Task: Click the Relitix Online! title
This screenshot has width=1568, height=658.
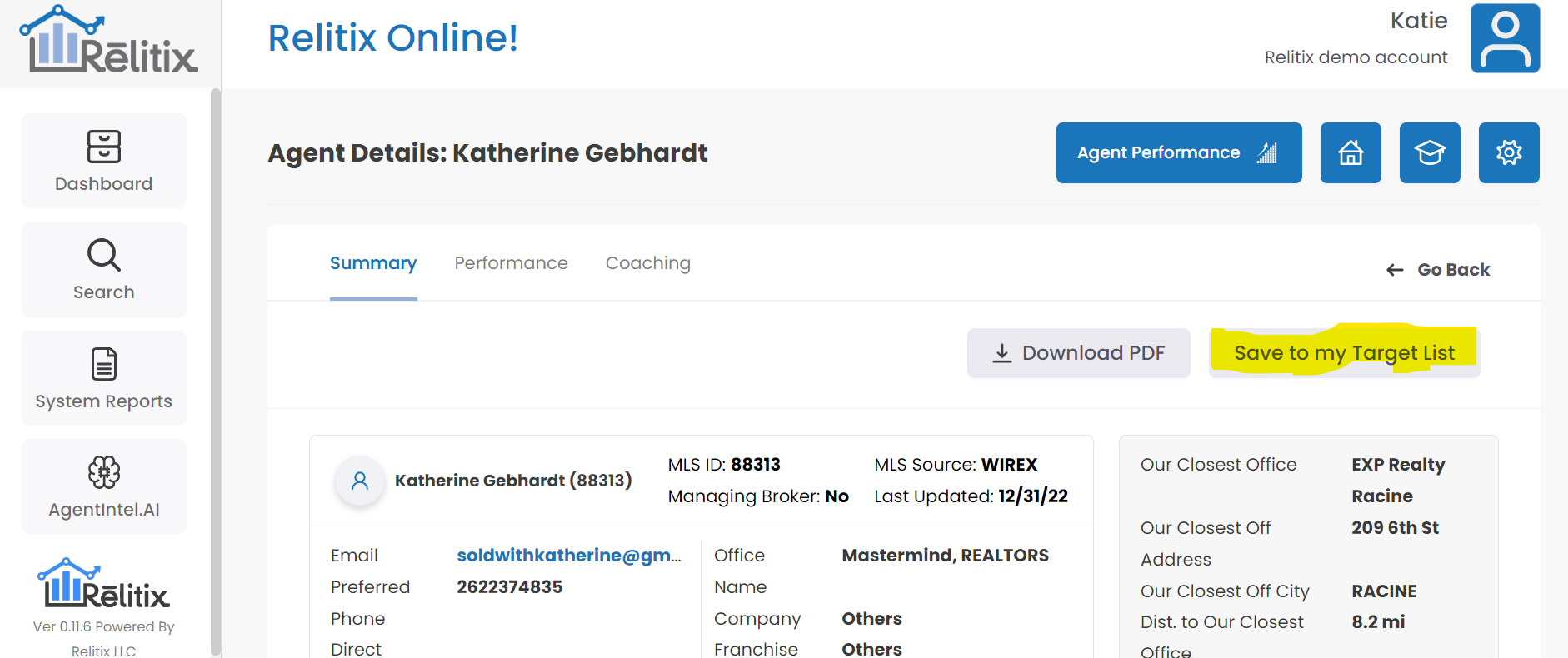Action: pyautogui.click(x=392, y=38)
